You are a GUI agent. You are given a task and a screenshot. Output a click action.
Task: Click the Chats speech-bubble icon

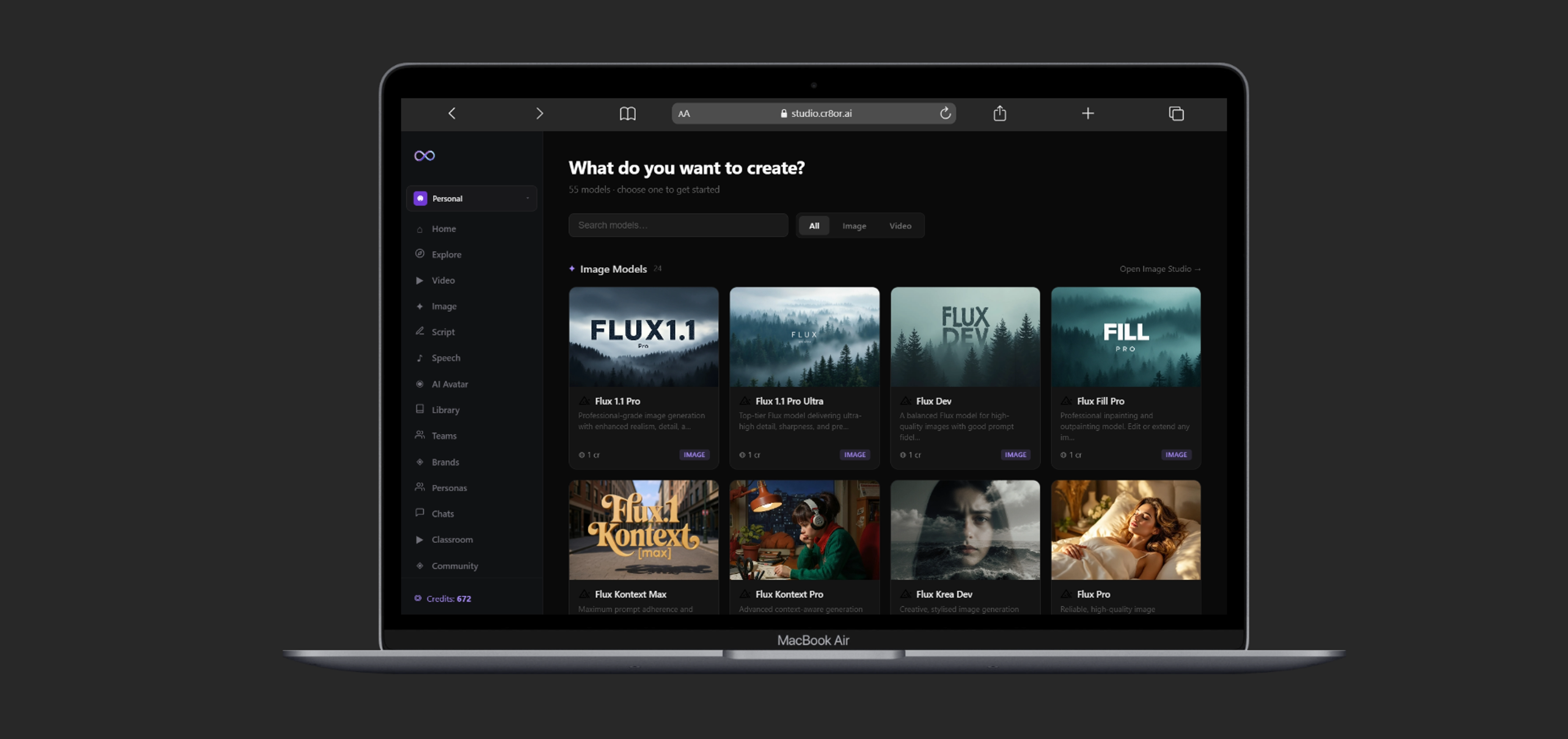tap(419, 513)
